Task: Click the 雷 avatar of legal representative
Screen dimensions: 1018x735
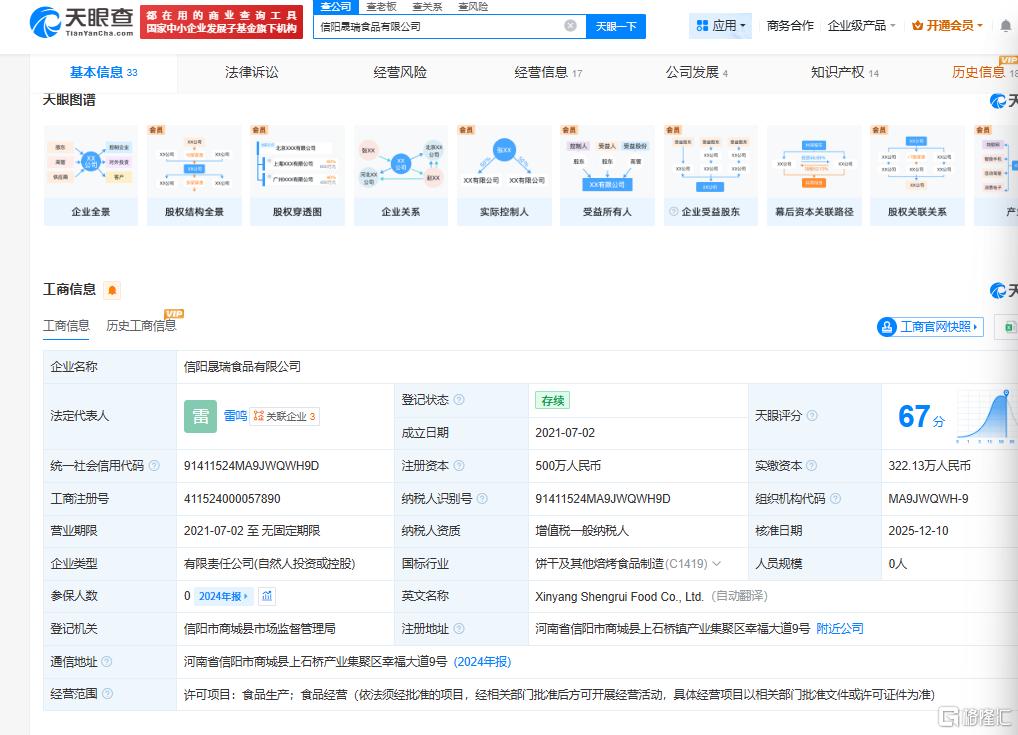Action: click(201, 416)
